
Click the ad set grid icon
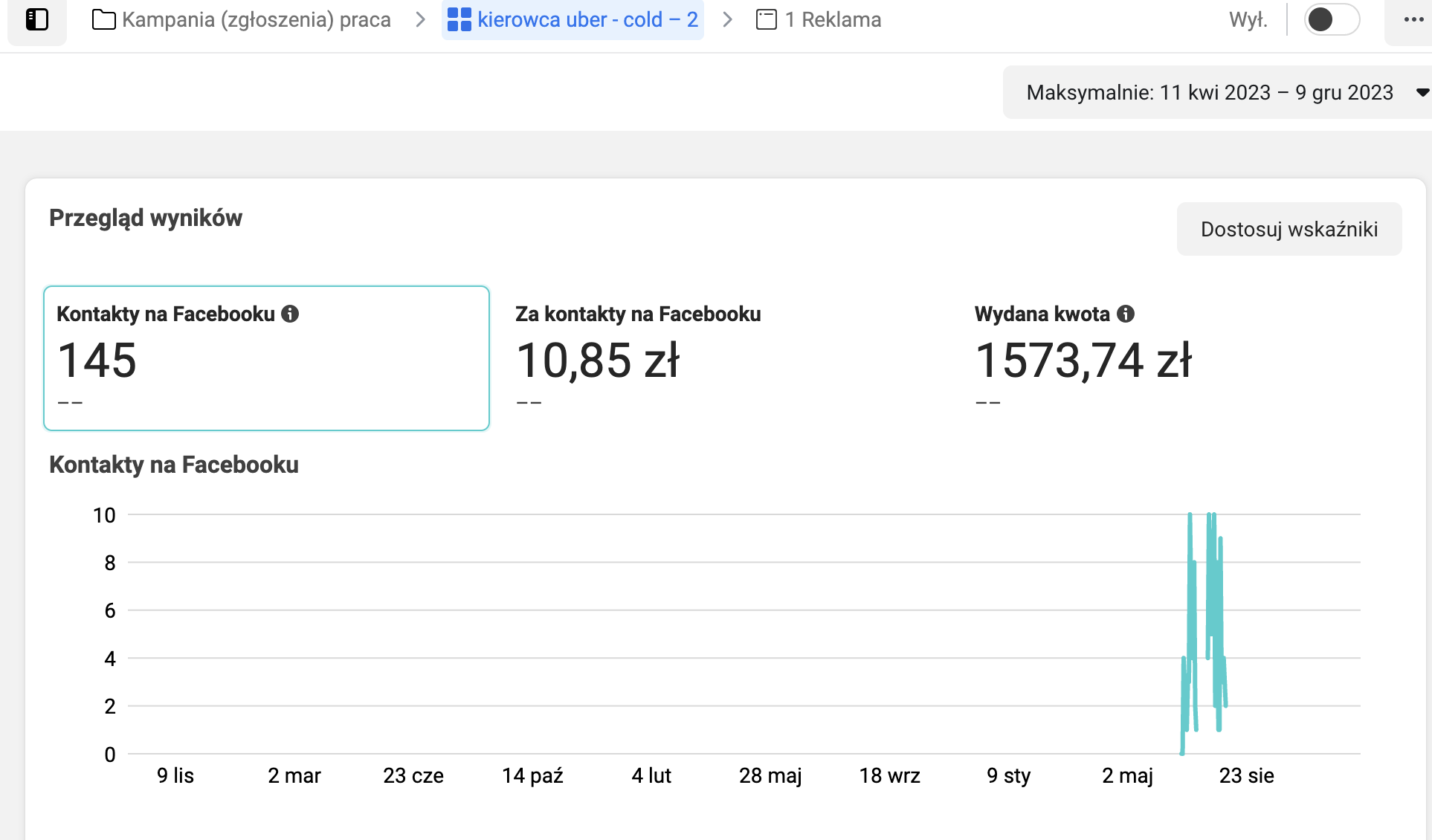459,19
